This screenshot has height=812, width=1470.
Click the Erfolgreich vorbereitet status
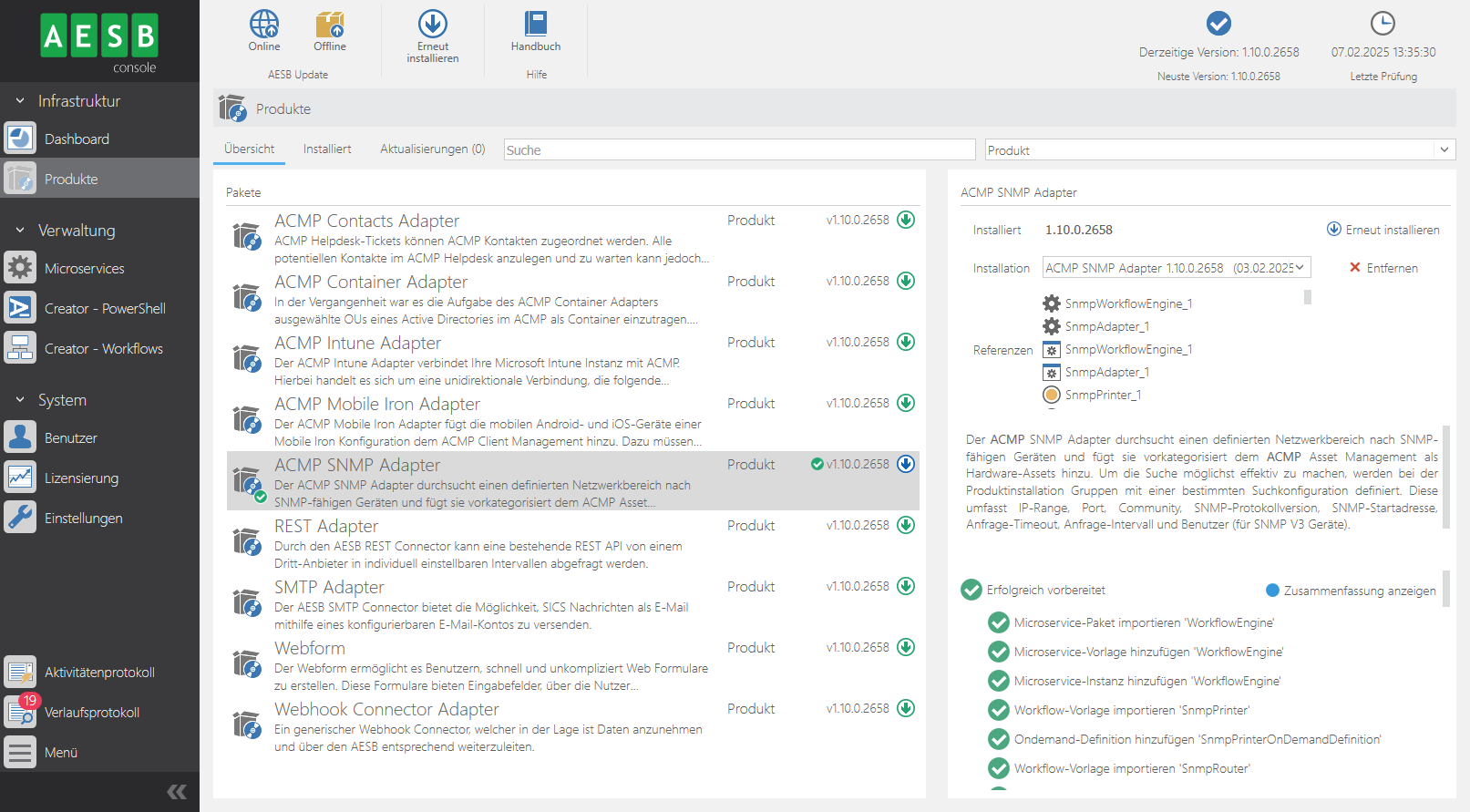(x=1033, y=591)
